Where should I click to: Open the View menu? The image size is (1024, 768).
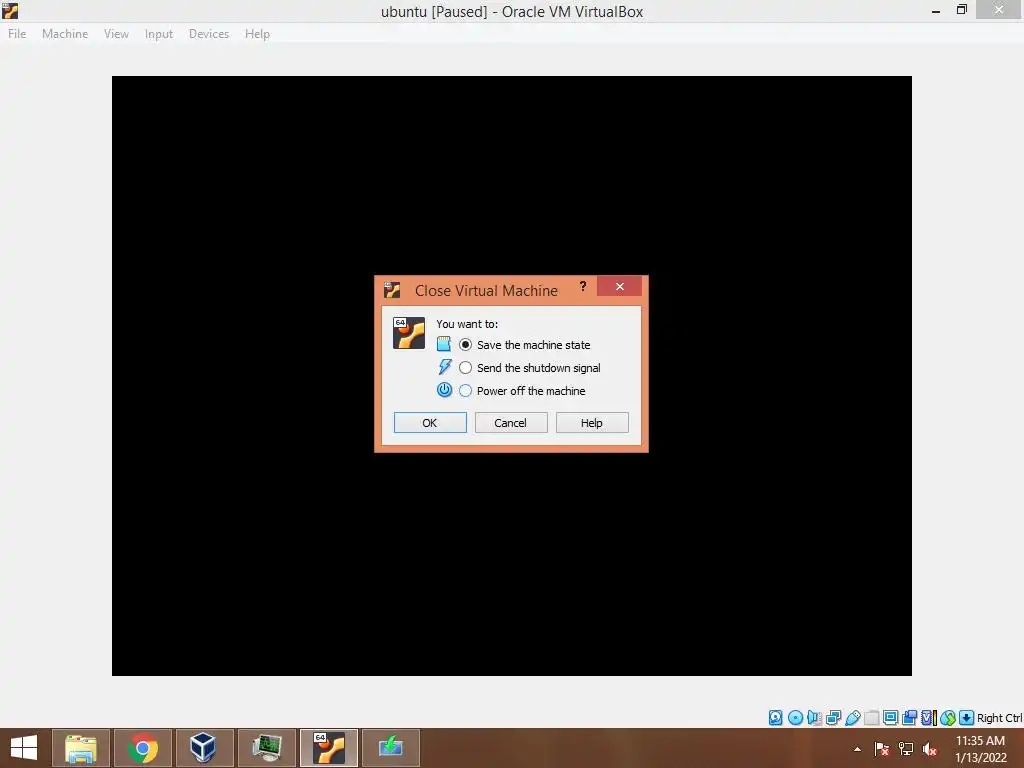pos(116,34)
